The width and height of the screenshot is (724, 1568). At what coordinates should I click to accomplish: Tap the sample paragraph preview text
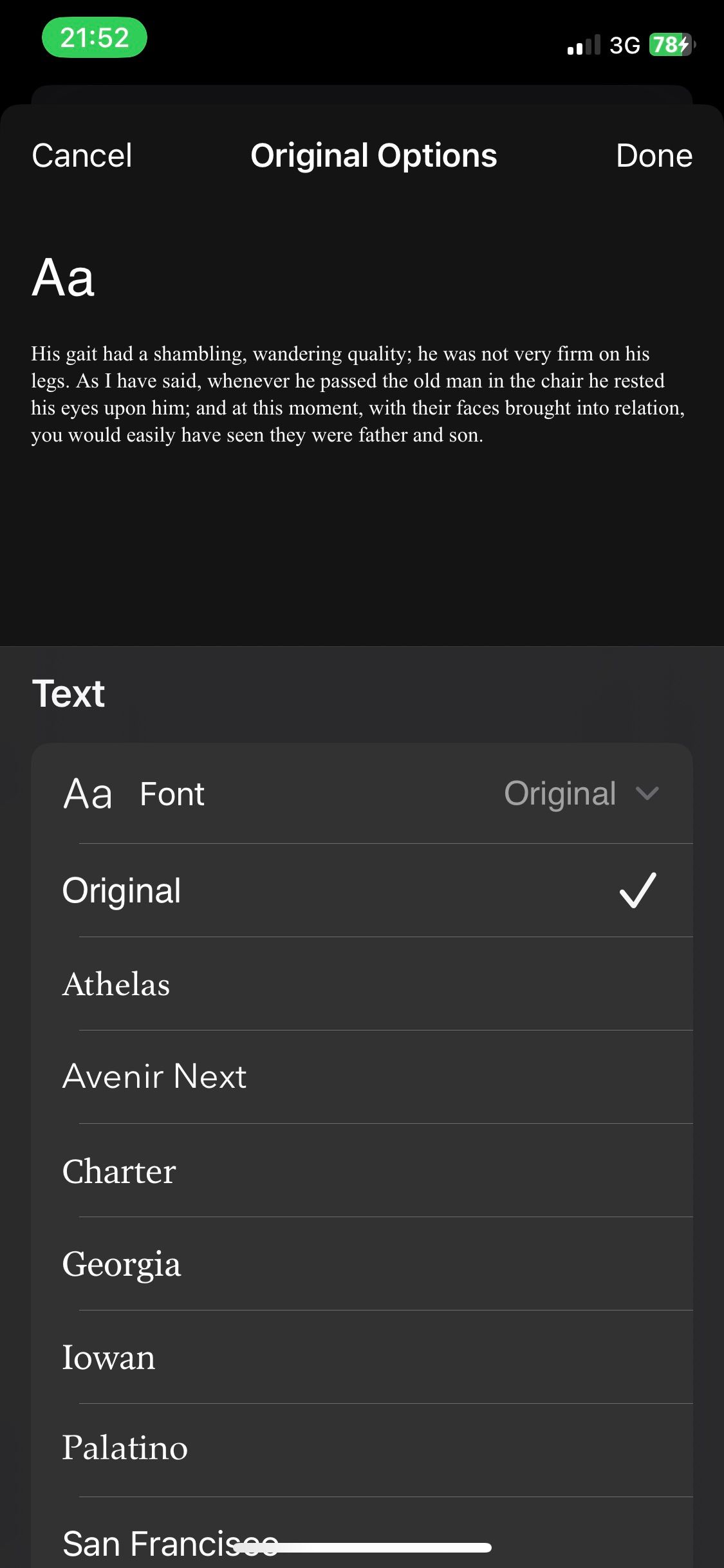358,394
